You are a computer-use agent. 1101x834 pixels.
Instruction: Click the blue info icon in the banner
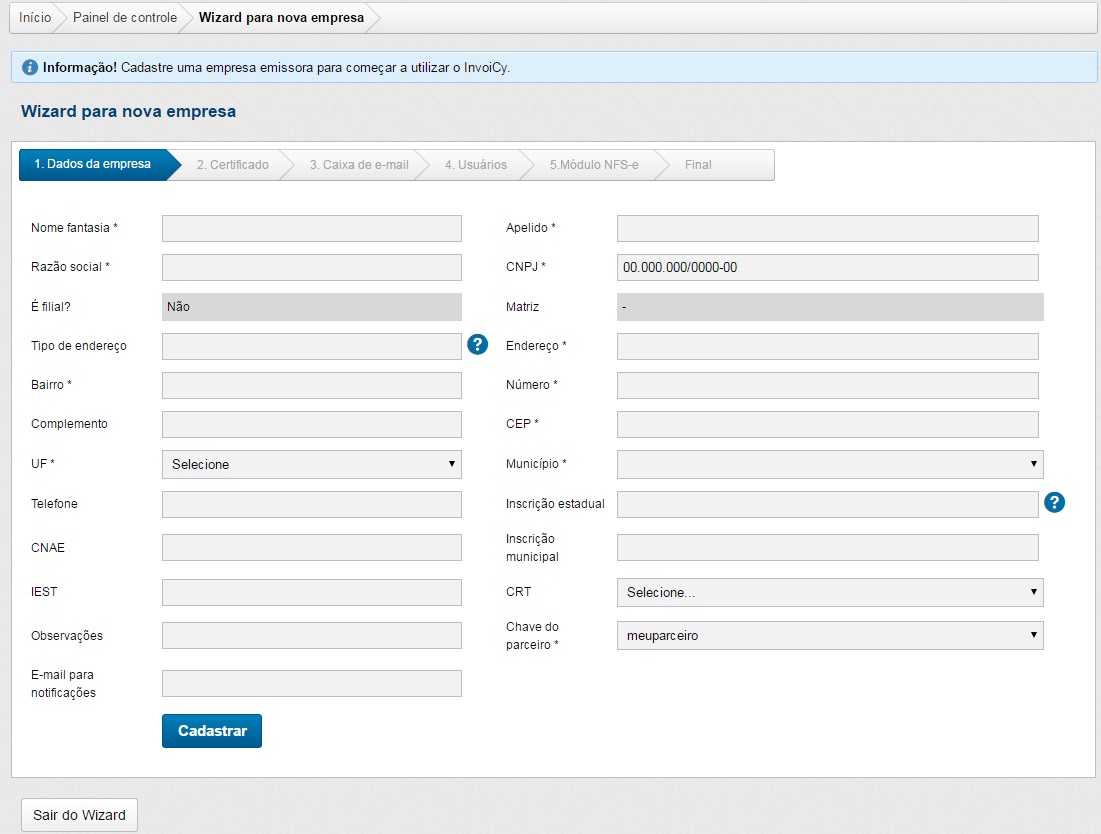click(30, 68)
